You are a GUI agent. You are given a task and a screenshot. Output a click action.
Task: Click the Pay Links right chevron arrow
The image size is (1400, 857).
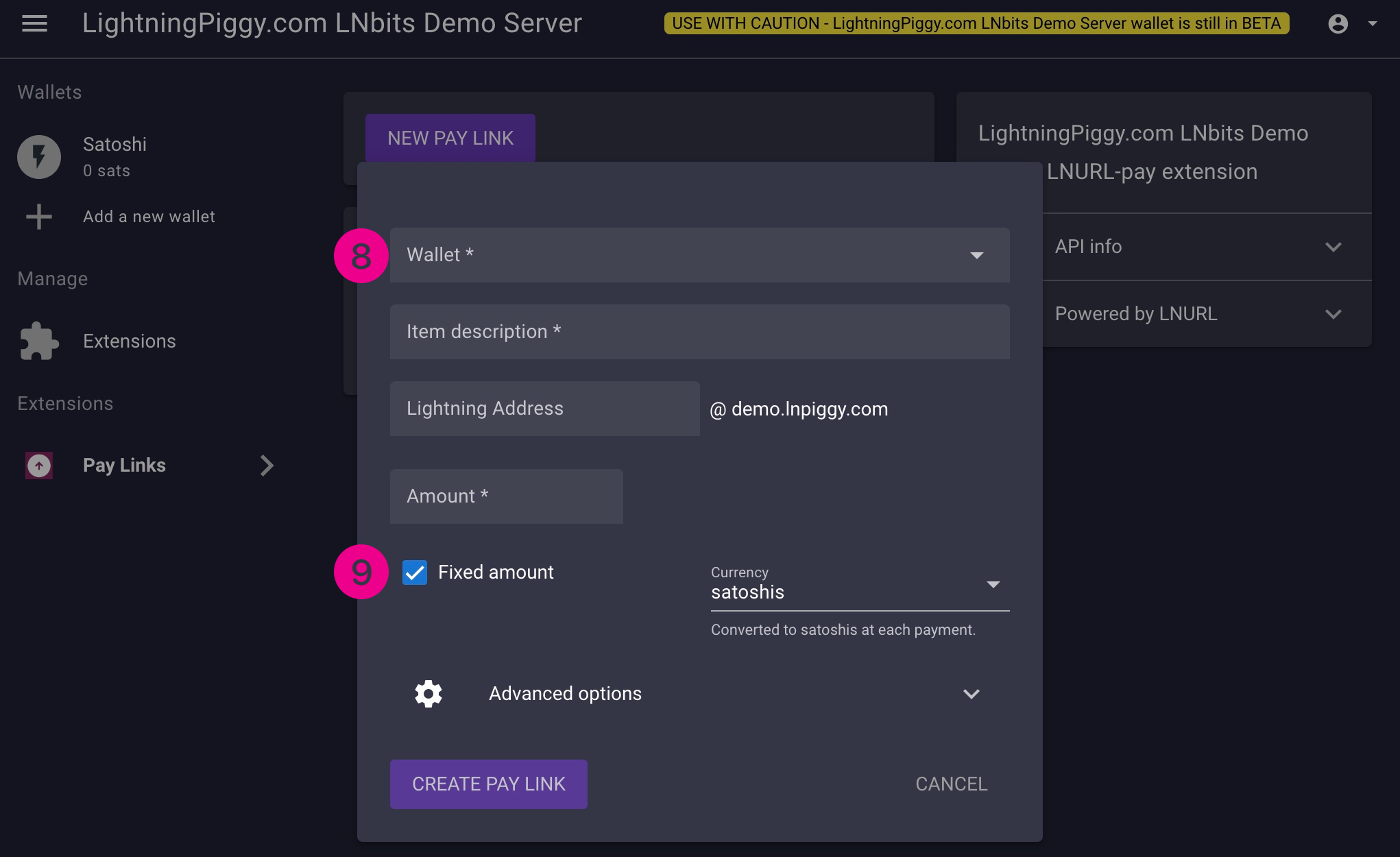click(267, 466)
